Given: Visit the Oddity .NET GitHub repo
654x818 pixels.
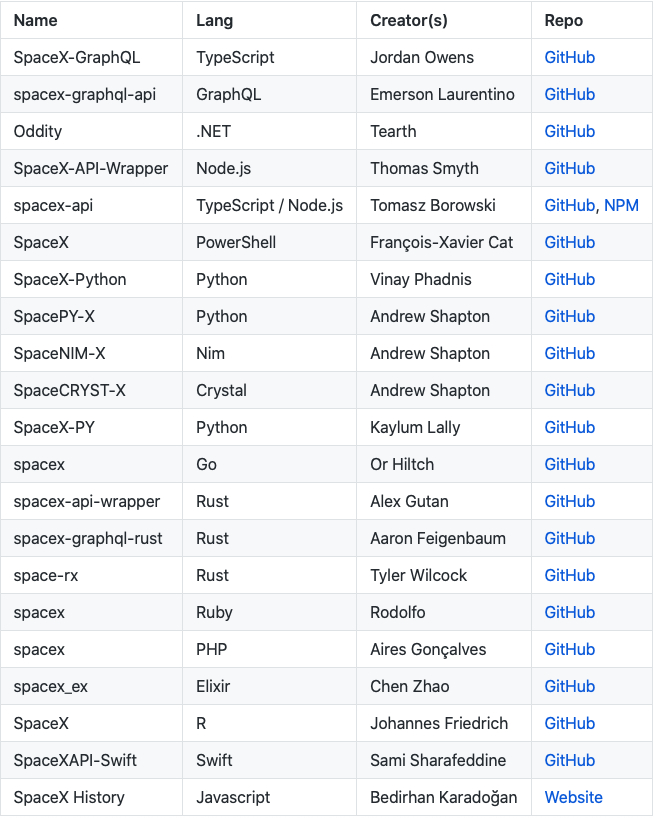Looking at the screenshot, I should click(x=570, y=131).
